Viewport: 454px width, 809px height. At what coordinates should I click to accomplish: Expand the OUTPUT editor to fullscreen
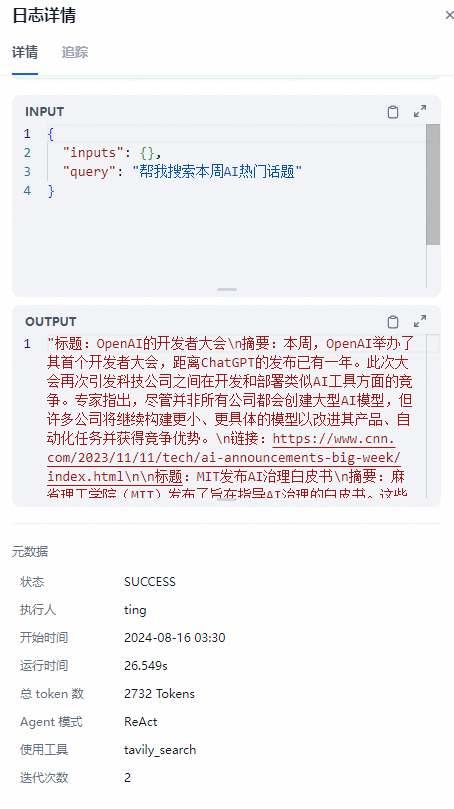[420, 321]
